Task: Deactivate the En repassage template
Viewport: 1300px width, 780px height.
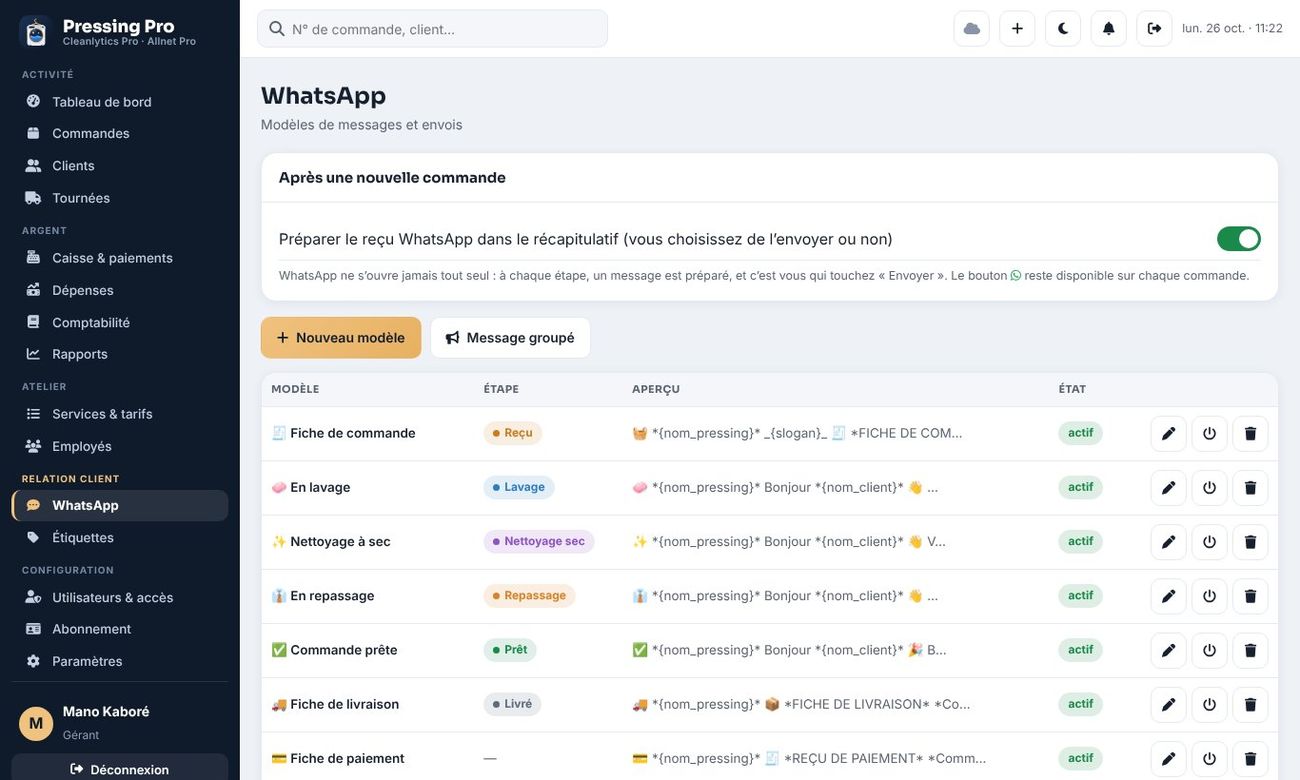Action: (1209, 596)
